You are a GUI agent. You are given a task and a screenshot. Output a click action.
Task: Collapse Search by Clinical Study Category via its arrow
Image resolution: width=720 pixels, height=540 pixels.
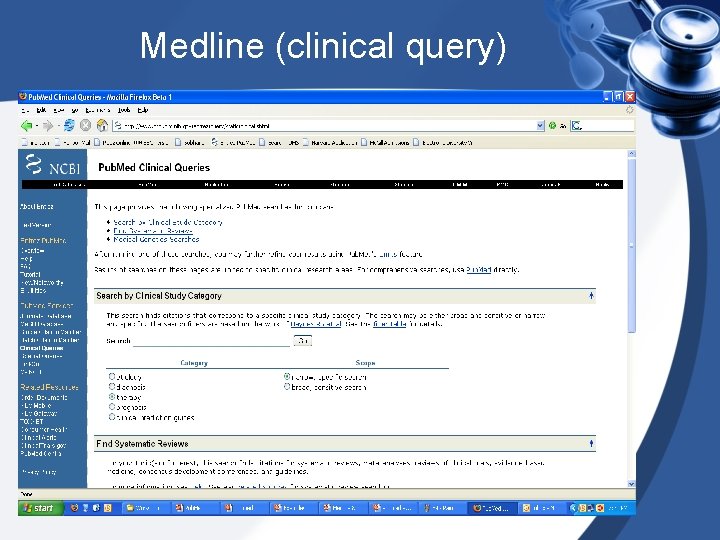[x=591, y=296]
